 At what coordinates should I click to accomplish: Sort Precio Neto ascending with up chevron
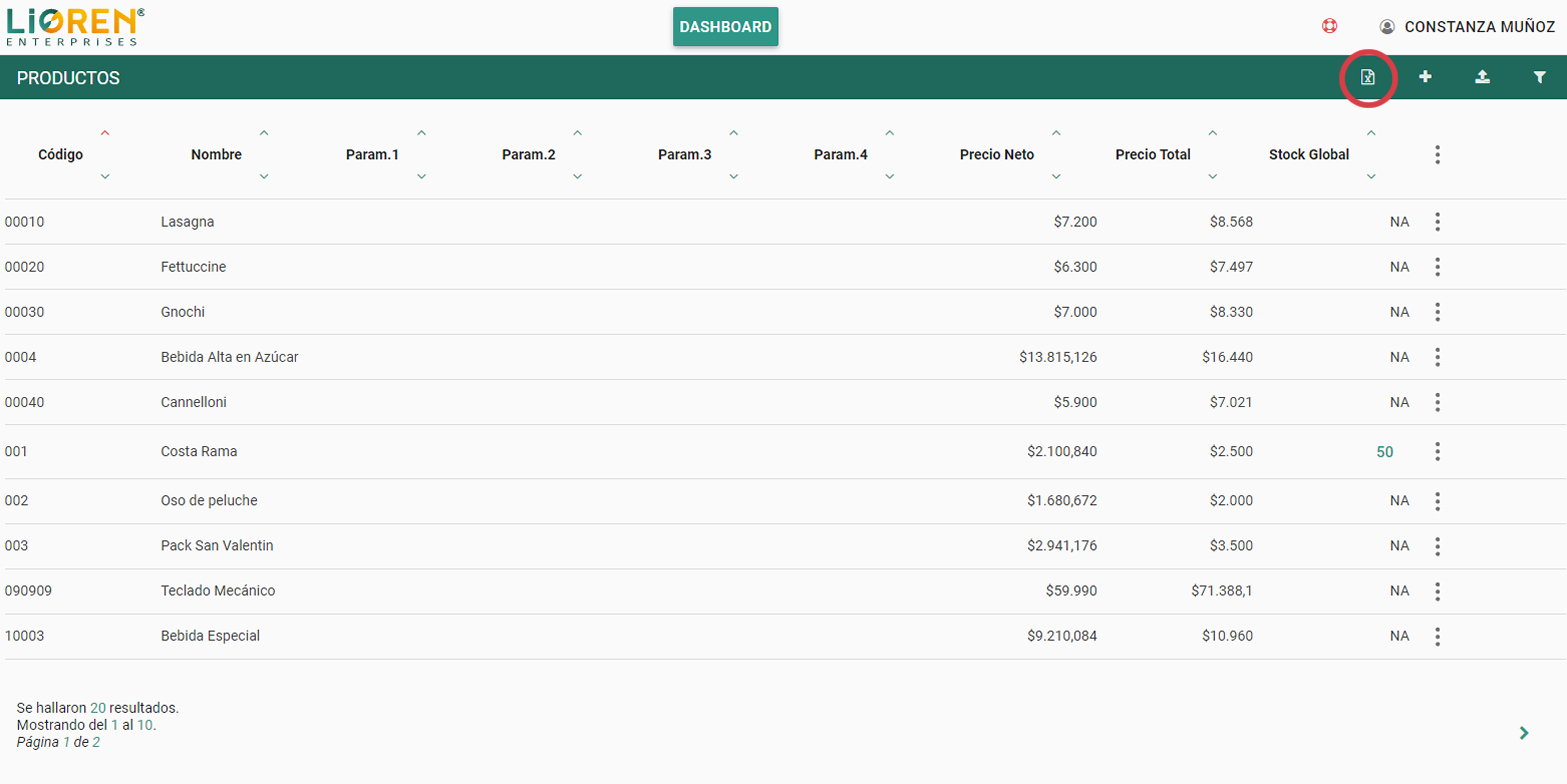tap(1056, 133)
